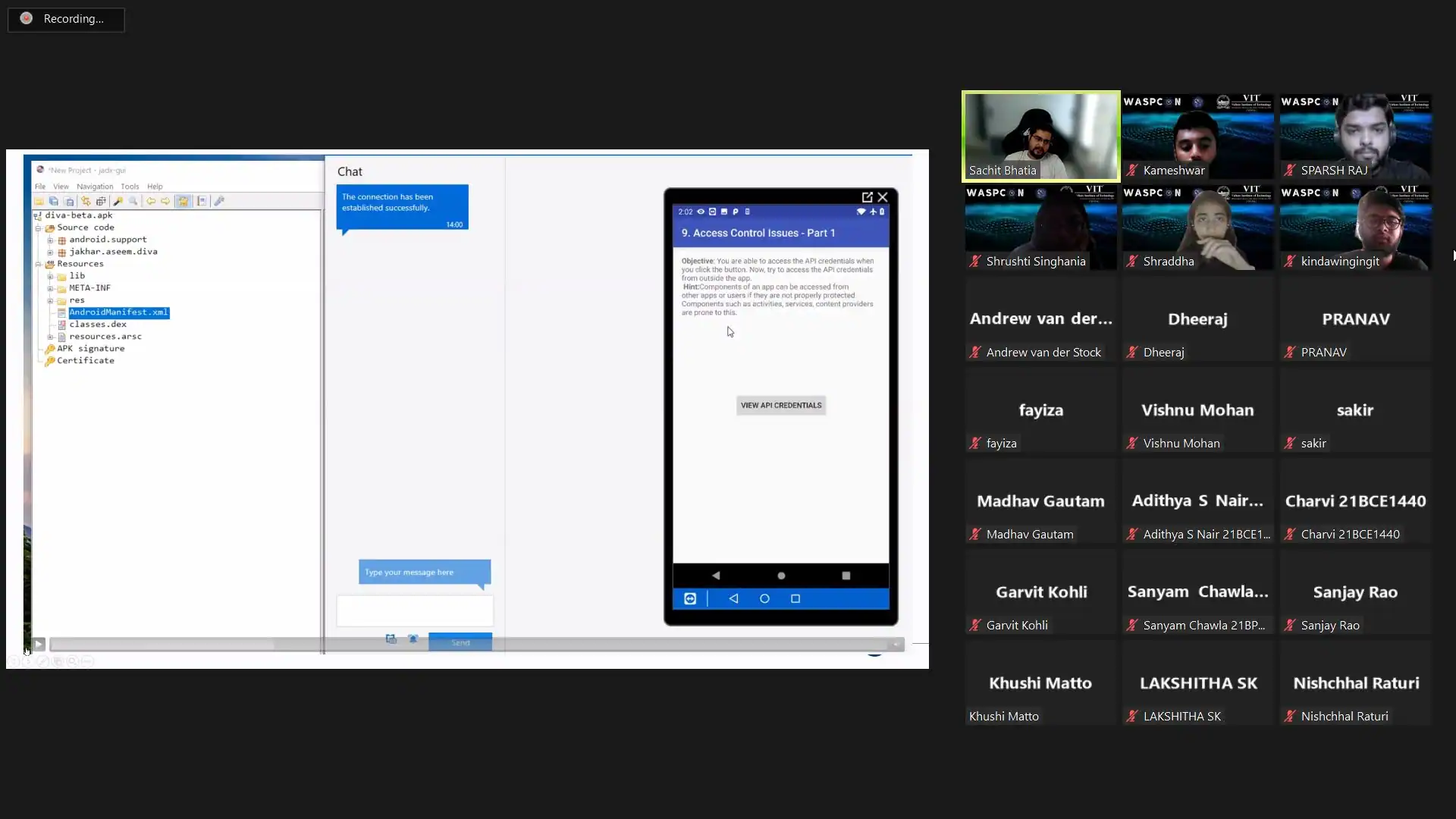Click the Send button in chat

tap(460, 642)
